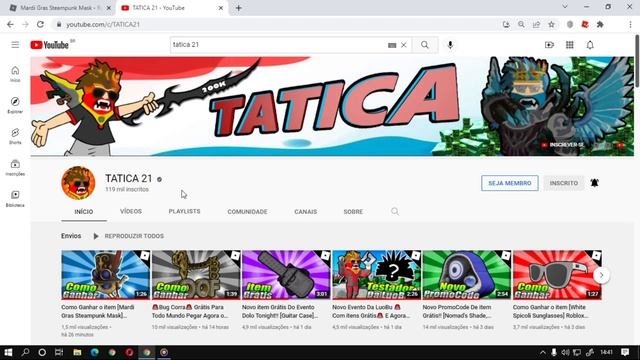
Task: Open the Chrome three-dot menu
Action: [x=631, y=24]
